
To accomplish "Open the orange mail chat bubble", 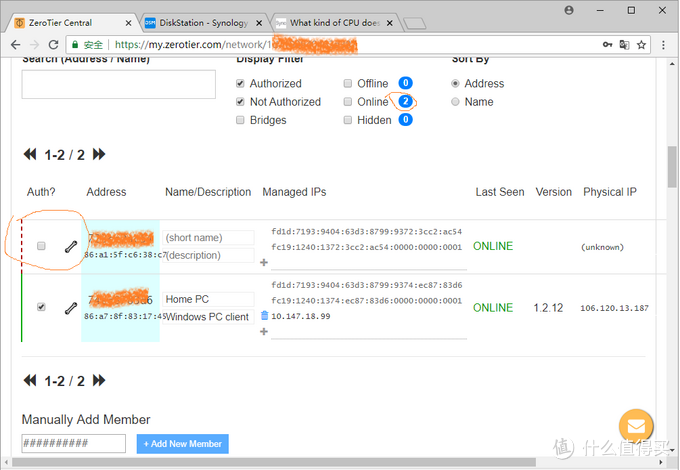I will pos(636,426).
